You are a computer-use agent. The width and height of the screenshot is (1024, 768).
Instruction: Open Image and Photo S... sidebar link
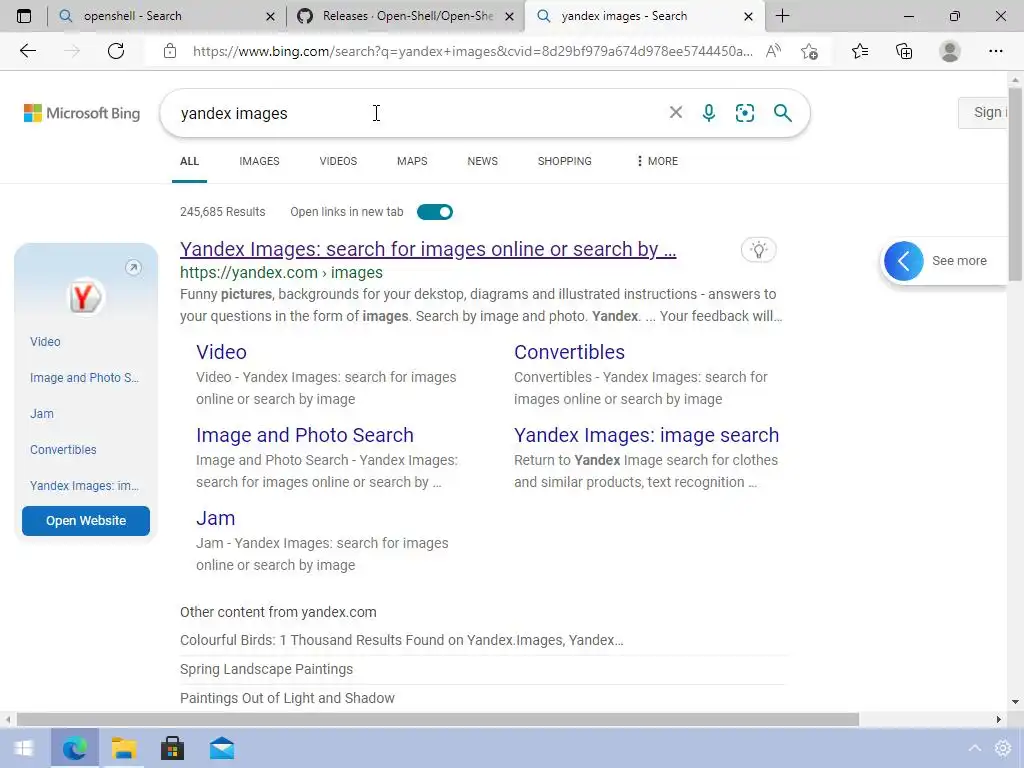[x=84, y=377]
